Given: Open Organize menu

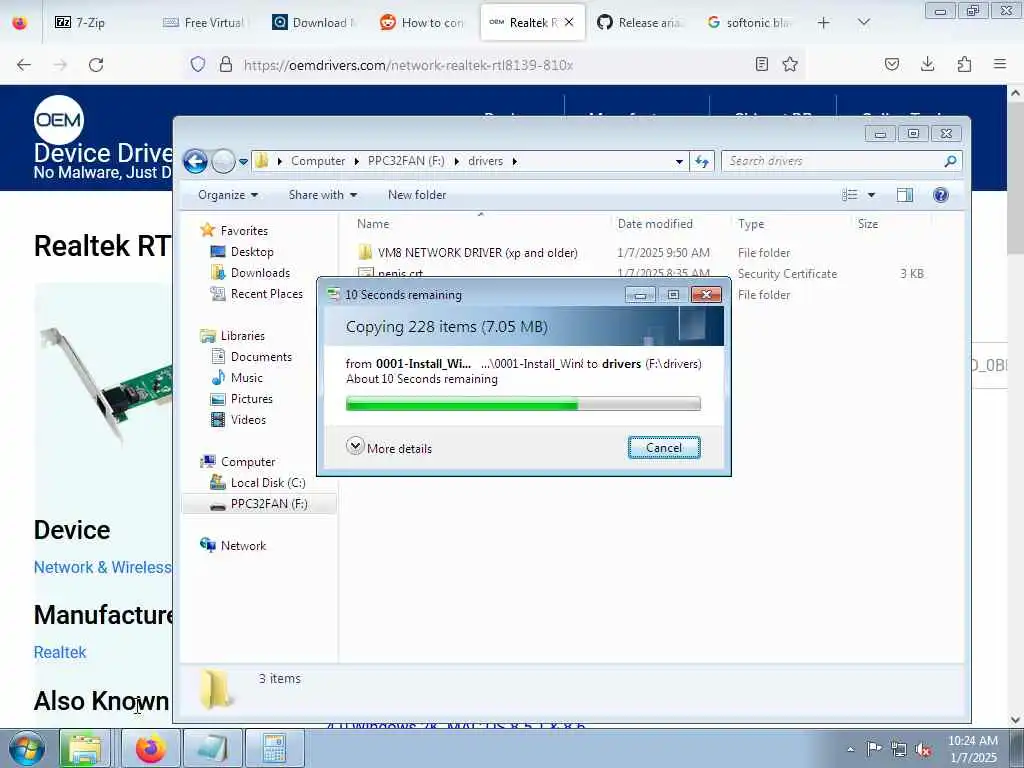Looking at the screenshot, I should tap(228, 195).
